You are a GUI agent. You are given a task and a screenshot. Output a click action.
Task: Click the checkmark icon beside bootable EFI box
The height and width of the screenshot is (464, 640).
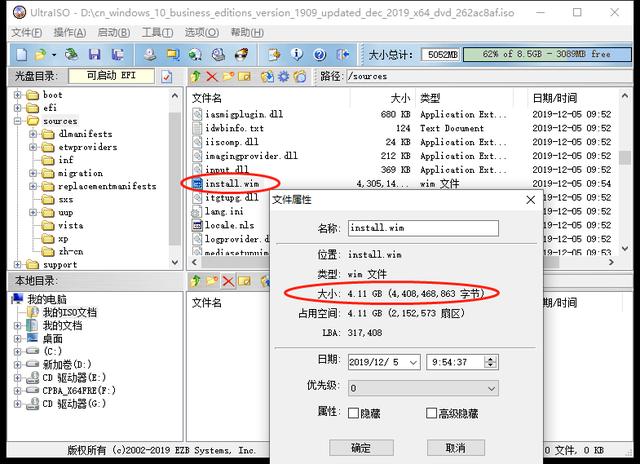click(167, 76)
